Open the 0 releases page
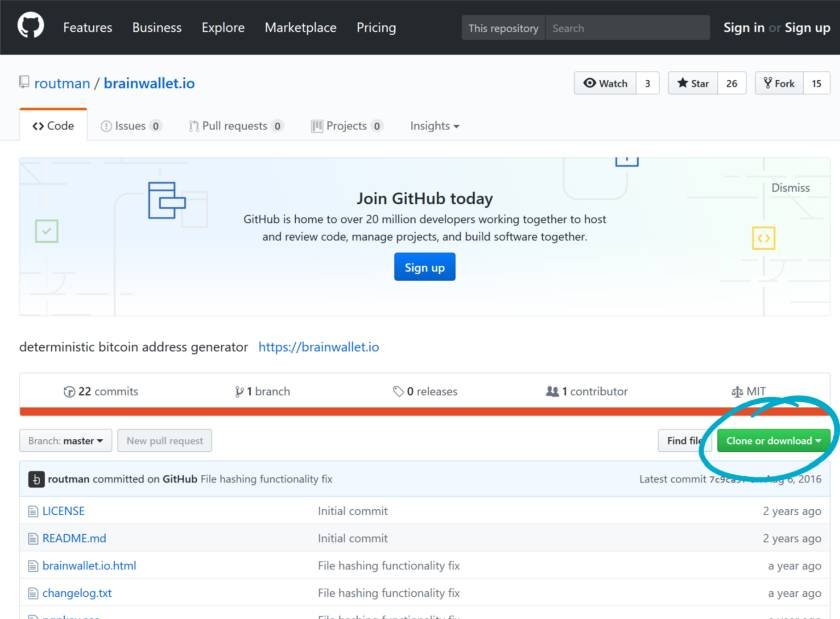The image size is (840, 619). point(425,392)
